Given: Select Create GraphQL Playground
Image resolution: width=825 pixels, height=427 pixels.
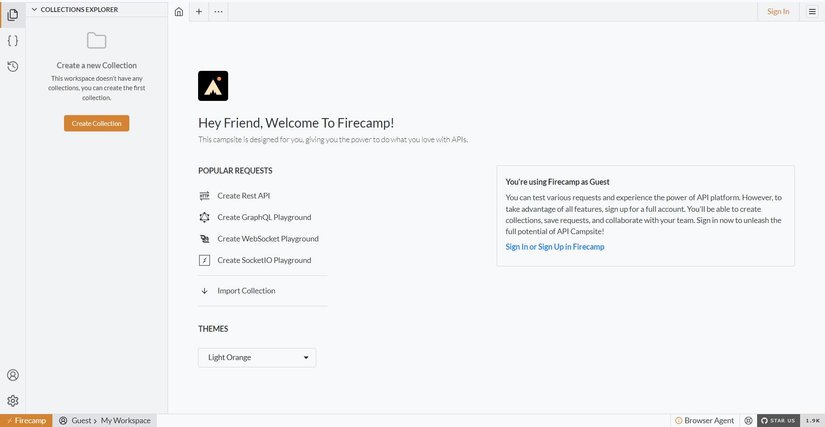Looking at the screenshot, I should (x=263, y=217).
